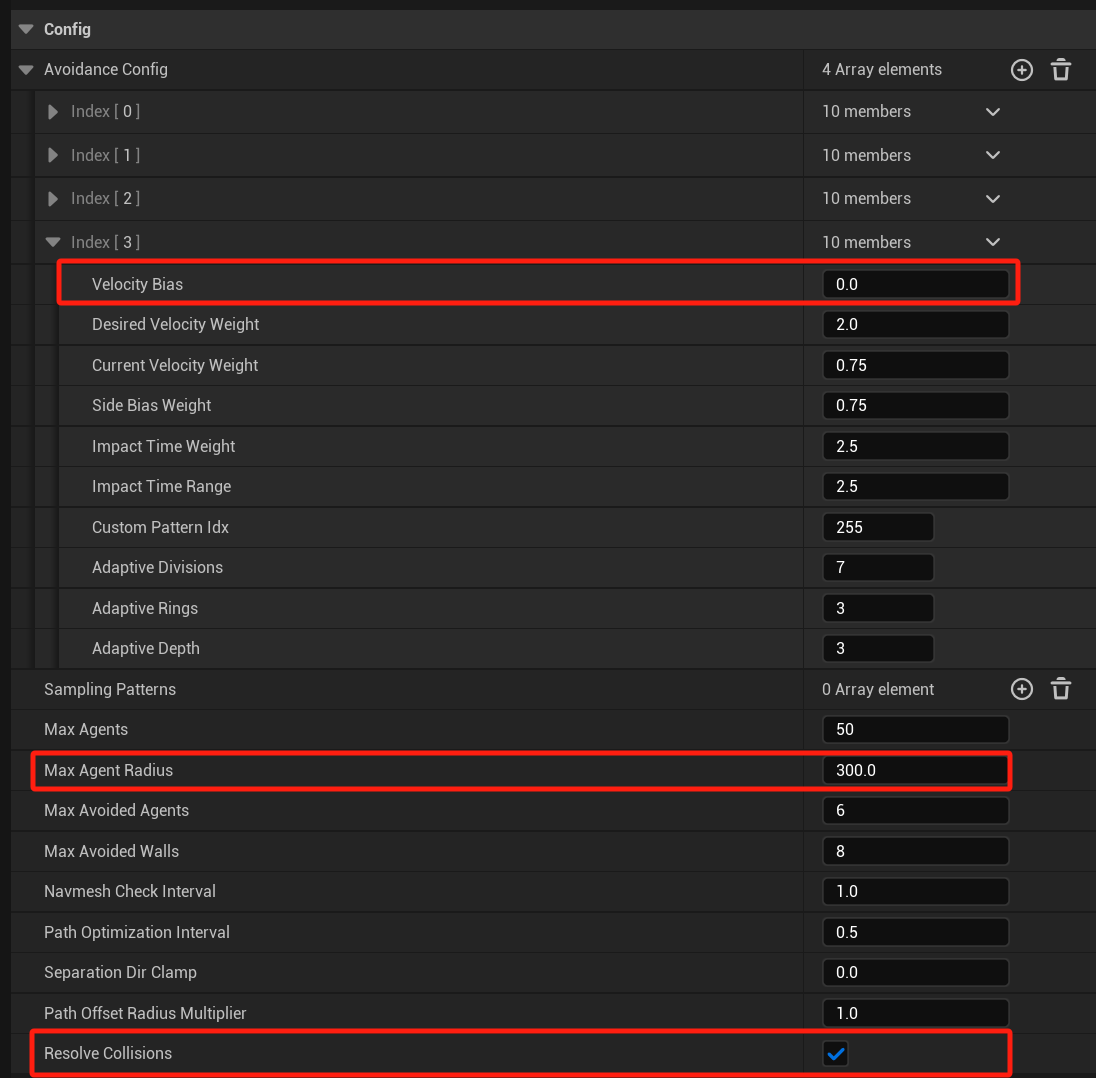Expand Index [ 2 ] entry
This screenshot has height=1078, width=1096.
coord(53,199)
